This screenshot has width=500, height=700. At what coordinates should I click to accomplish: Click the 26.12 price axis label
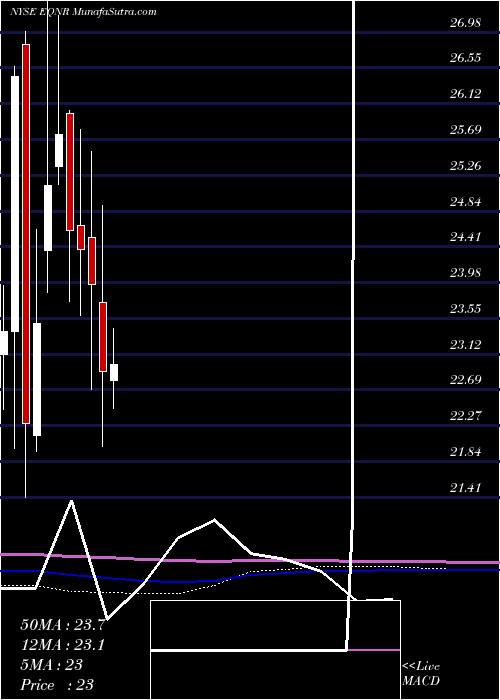(x=465, y=94)
